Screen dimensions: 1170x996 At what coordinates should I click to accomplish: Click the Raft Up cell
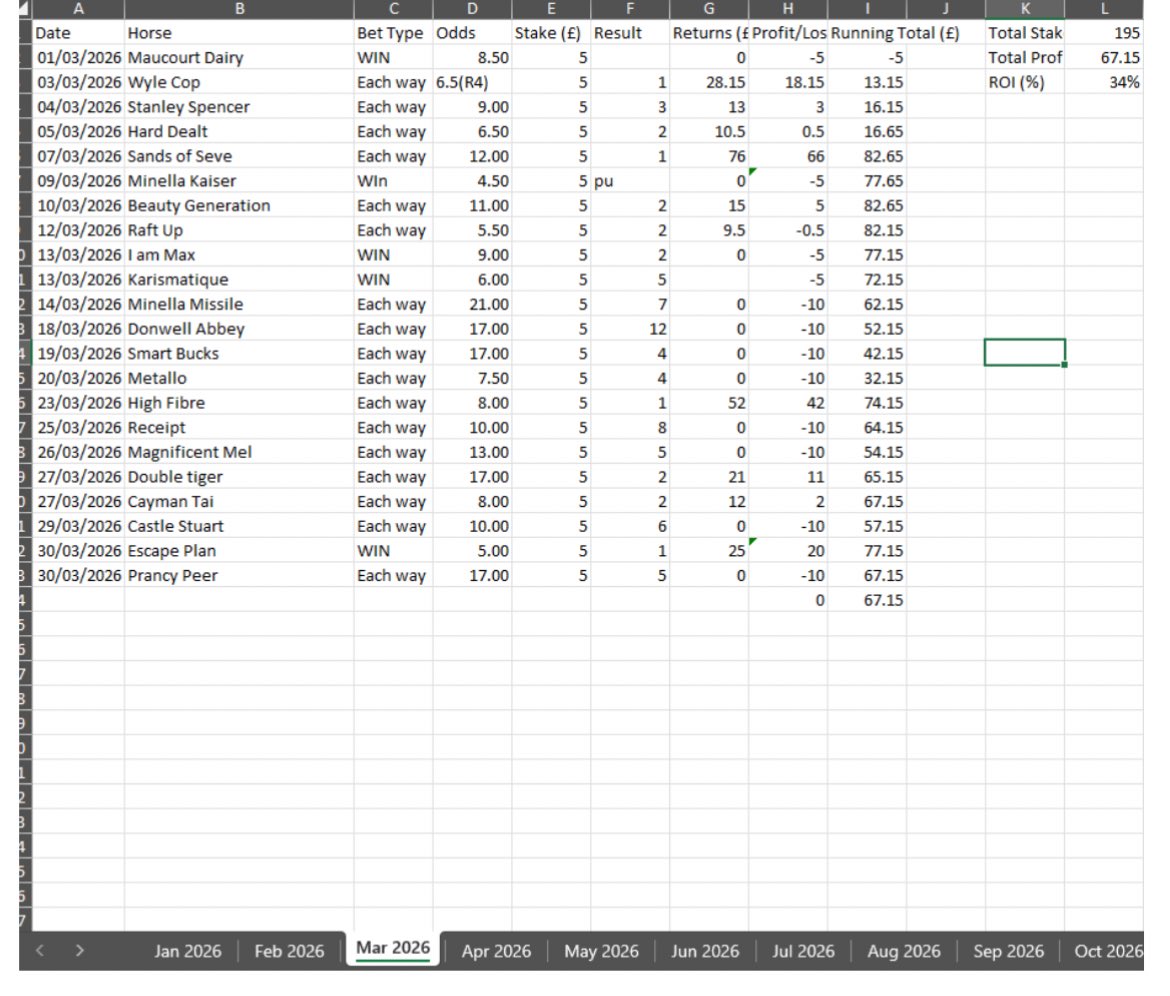[239, 230]
